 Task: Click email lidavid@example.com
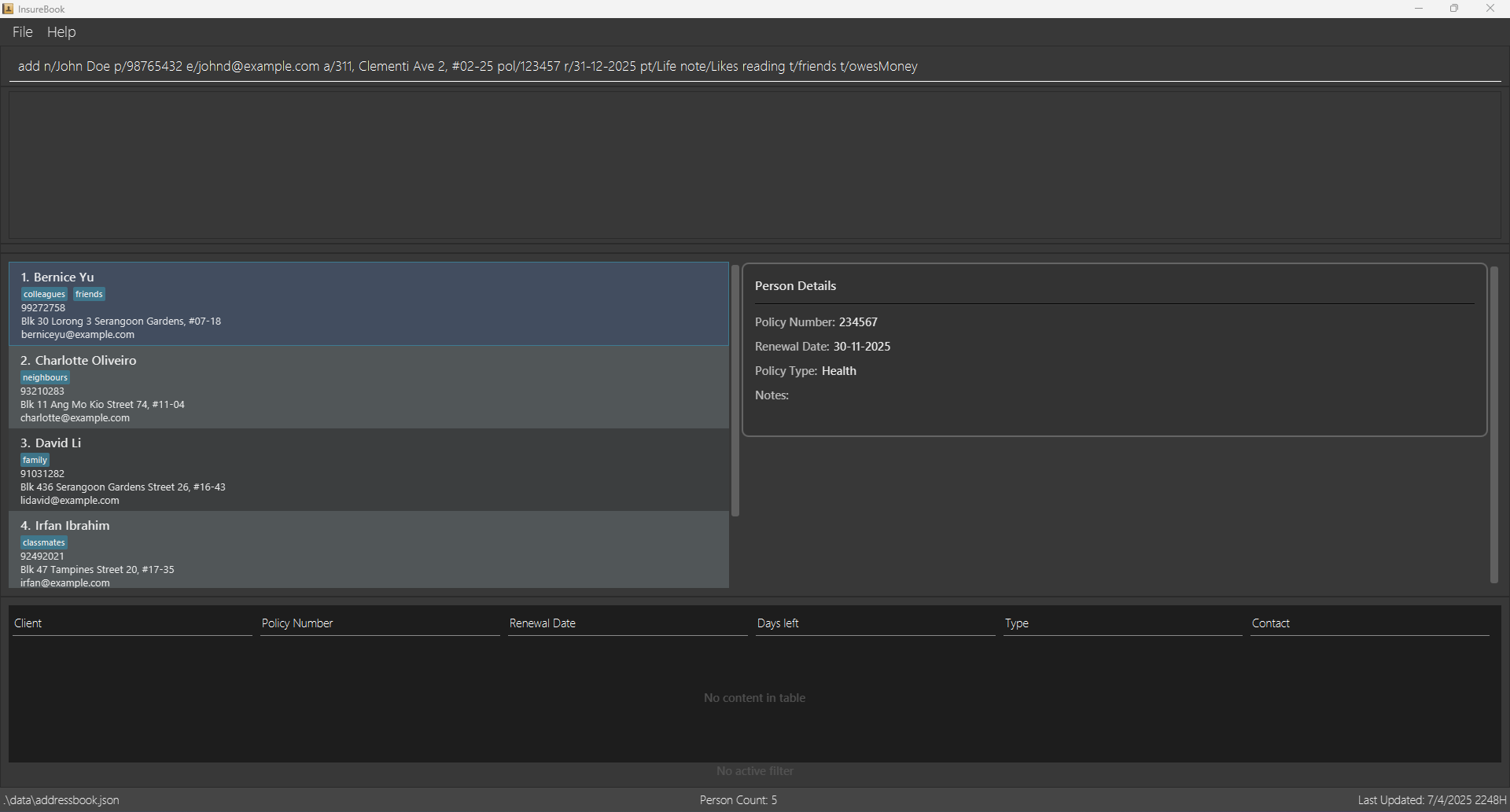point(70,501)
